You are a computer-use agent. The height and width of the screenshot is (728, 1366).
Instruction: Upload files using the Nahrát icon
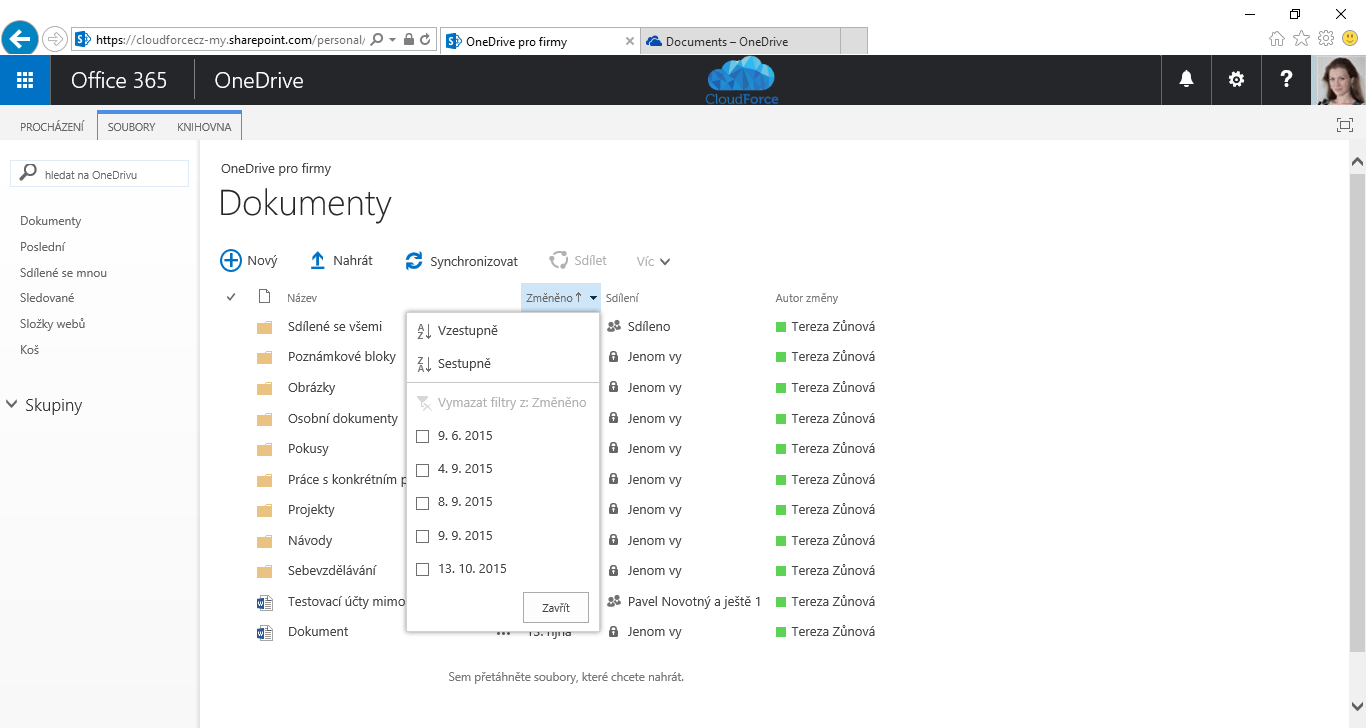pos(315,260)
